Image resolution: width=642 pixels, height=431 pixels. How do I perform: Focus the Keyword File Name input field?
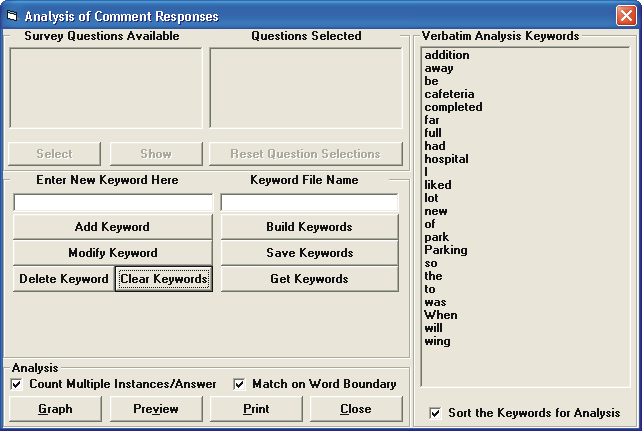tap(309, 203)
